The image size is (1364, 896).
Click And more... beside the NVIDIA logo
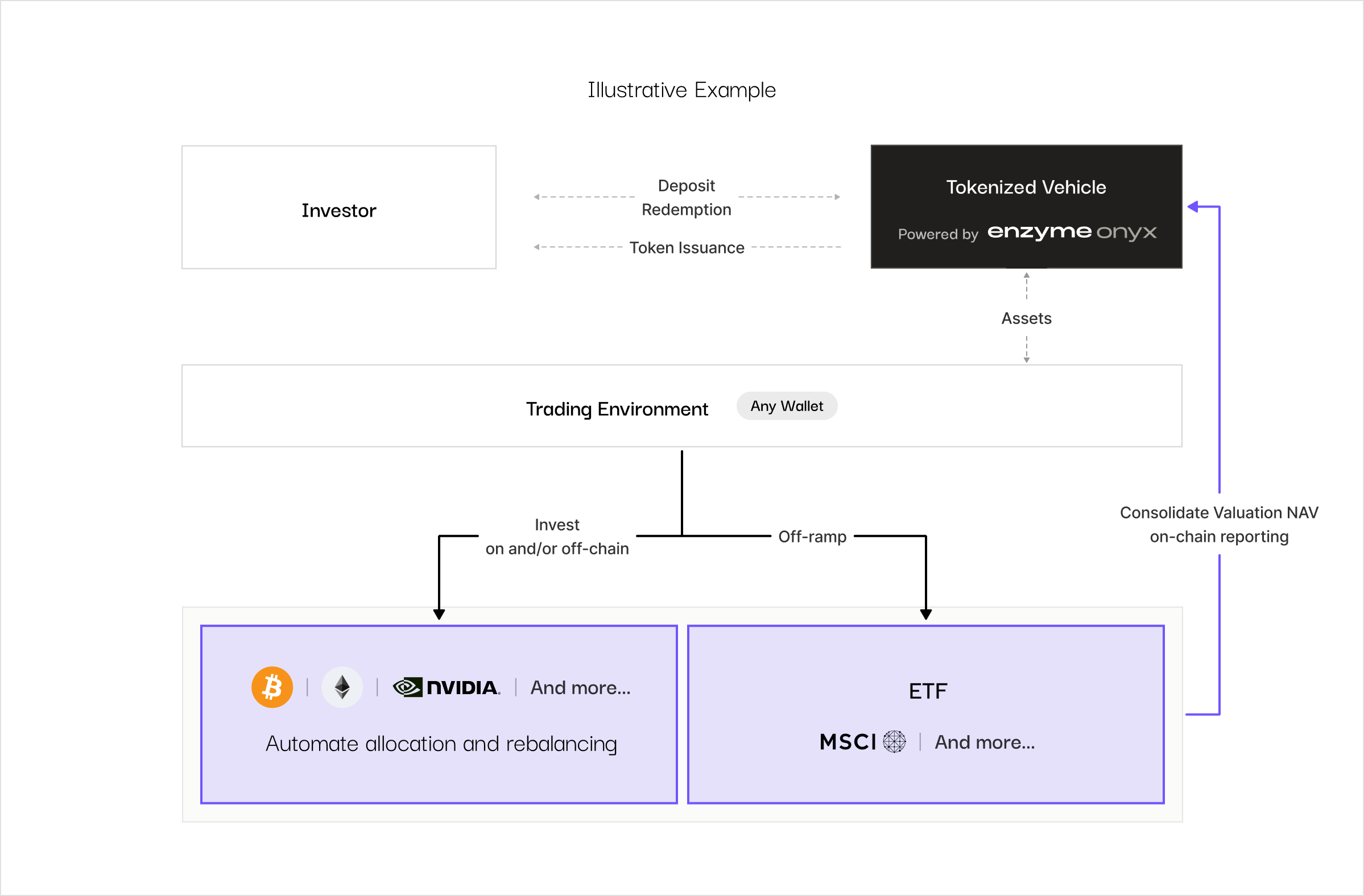(x=580, y=687)
